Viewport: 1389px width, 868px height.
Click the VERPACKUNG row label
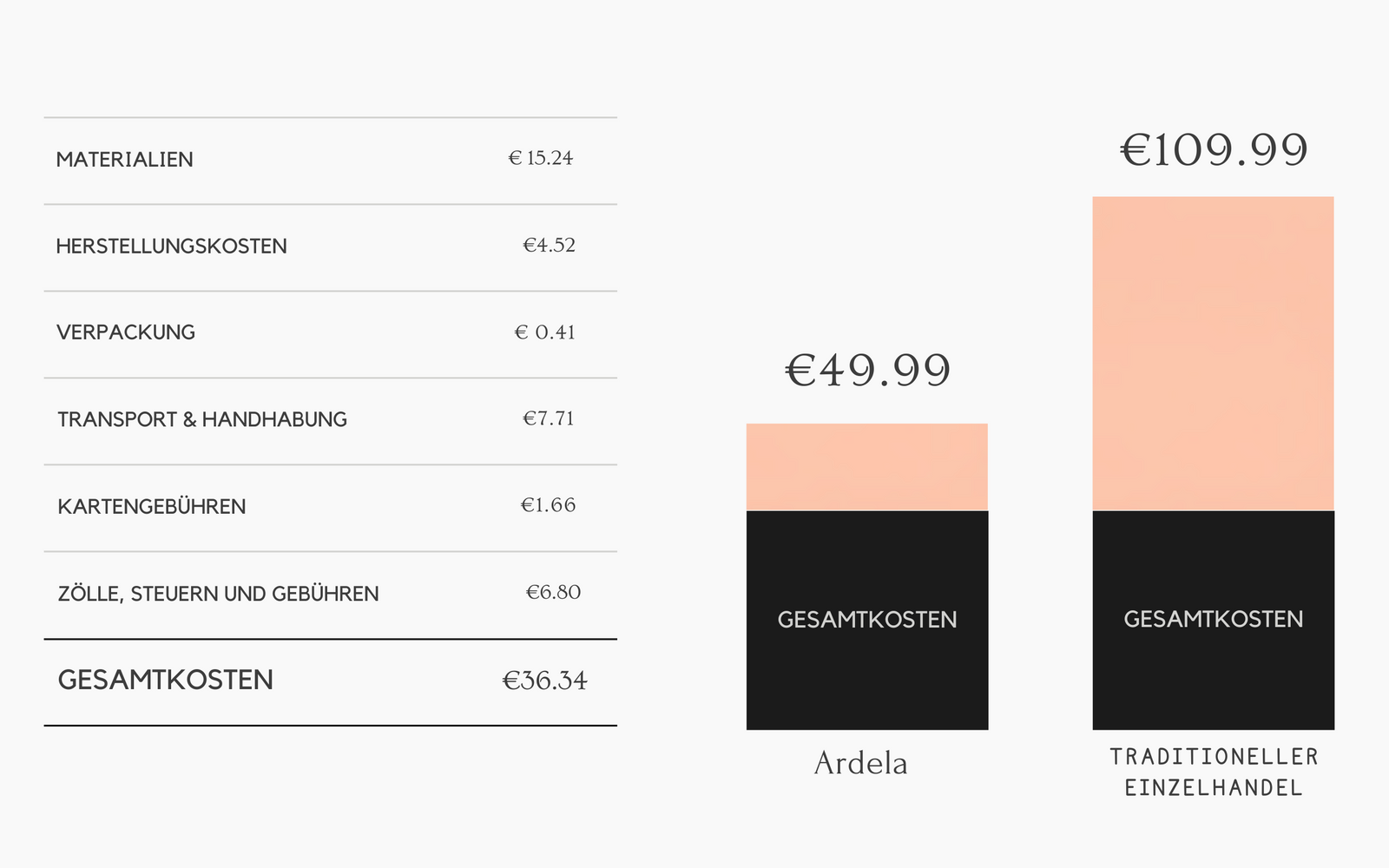coord(126,332)
